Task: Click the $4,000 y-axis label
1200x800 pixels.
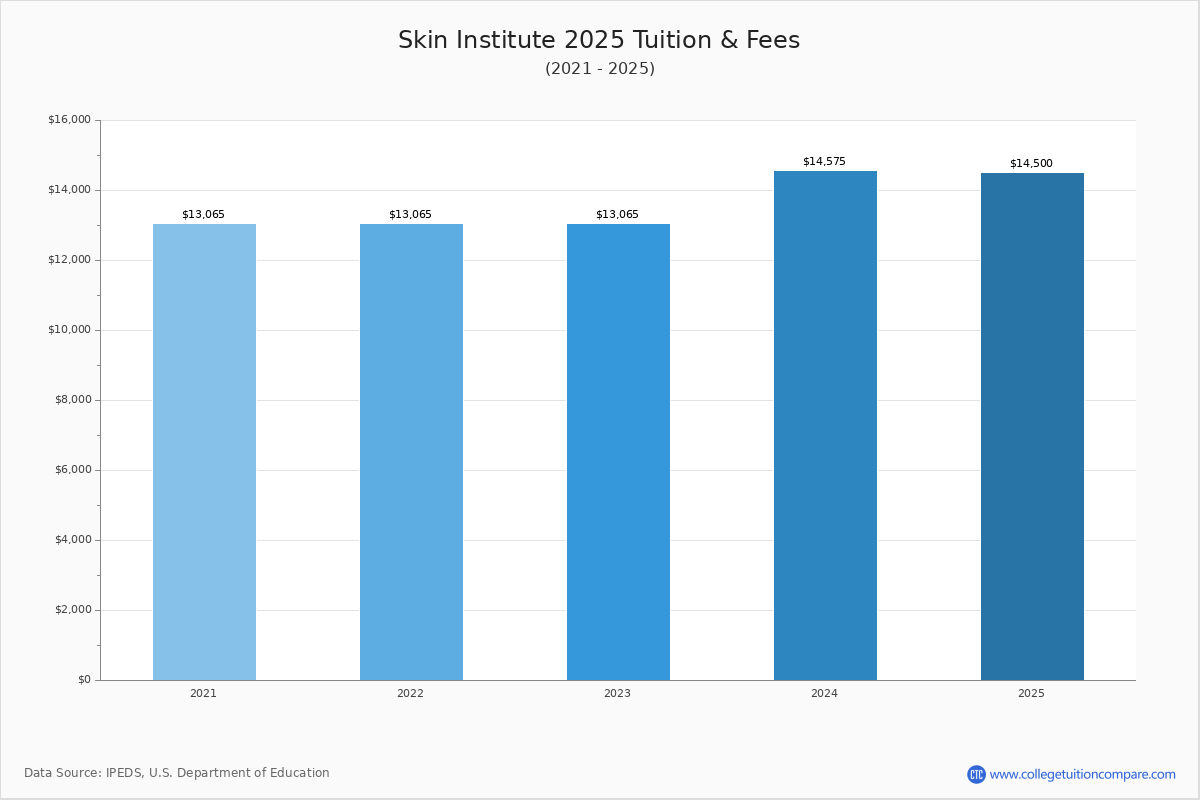Action: coord(72,540)
